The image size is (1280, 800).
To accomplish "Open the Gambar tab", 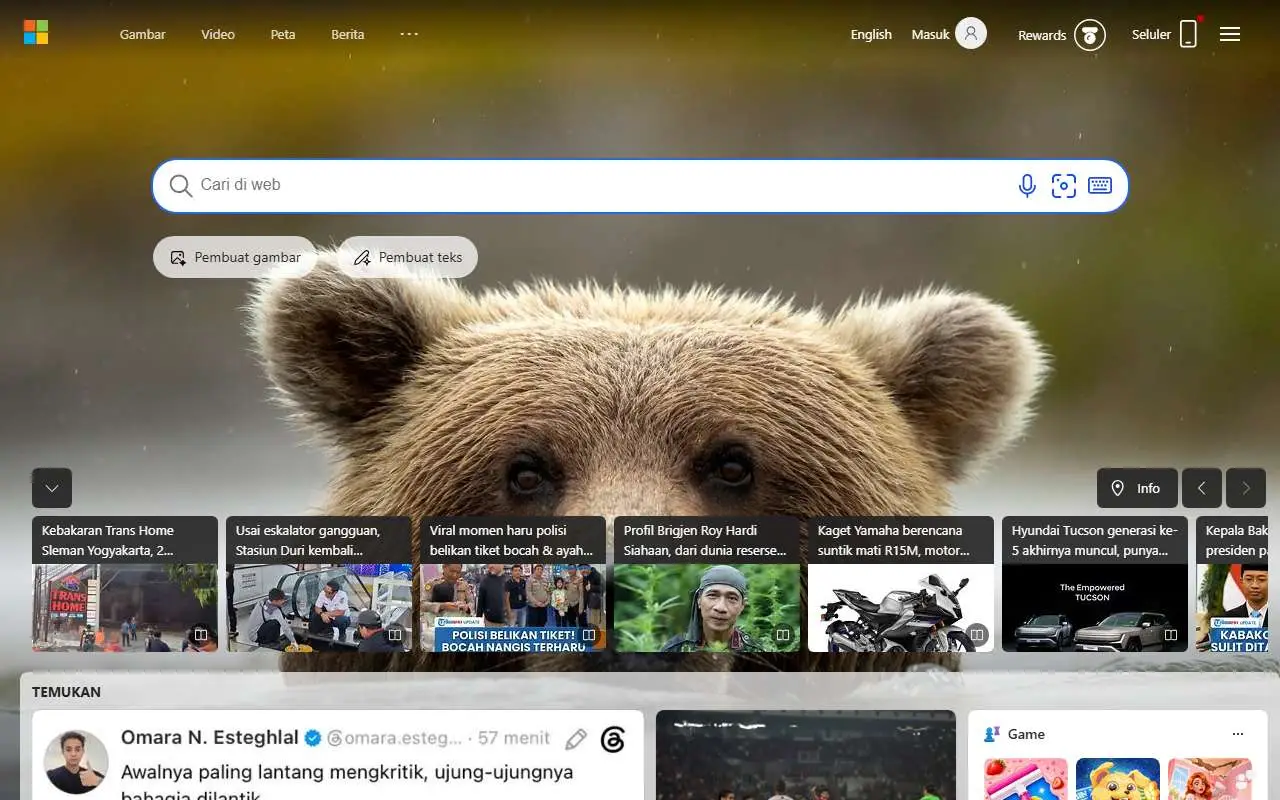I will (x=143, y=34).
